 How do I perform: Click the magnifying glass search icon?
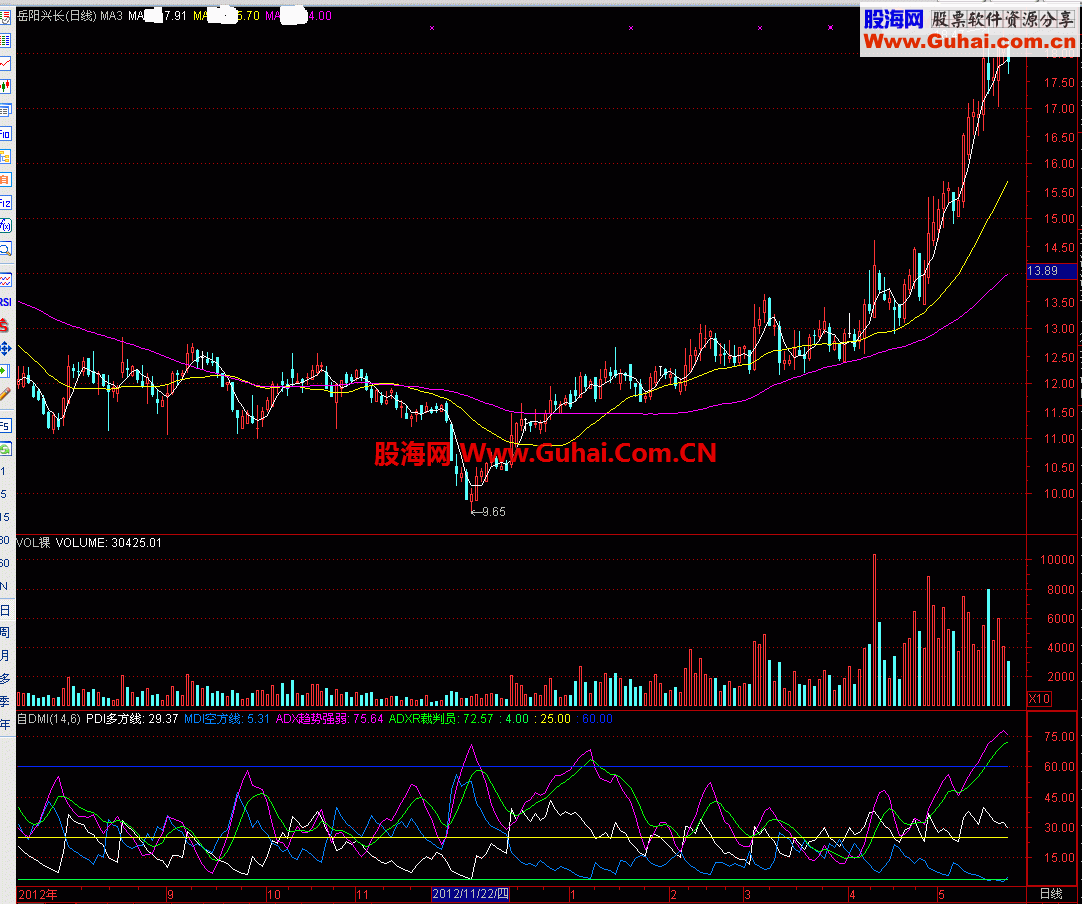5,249
